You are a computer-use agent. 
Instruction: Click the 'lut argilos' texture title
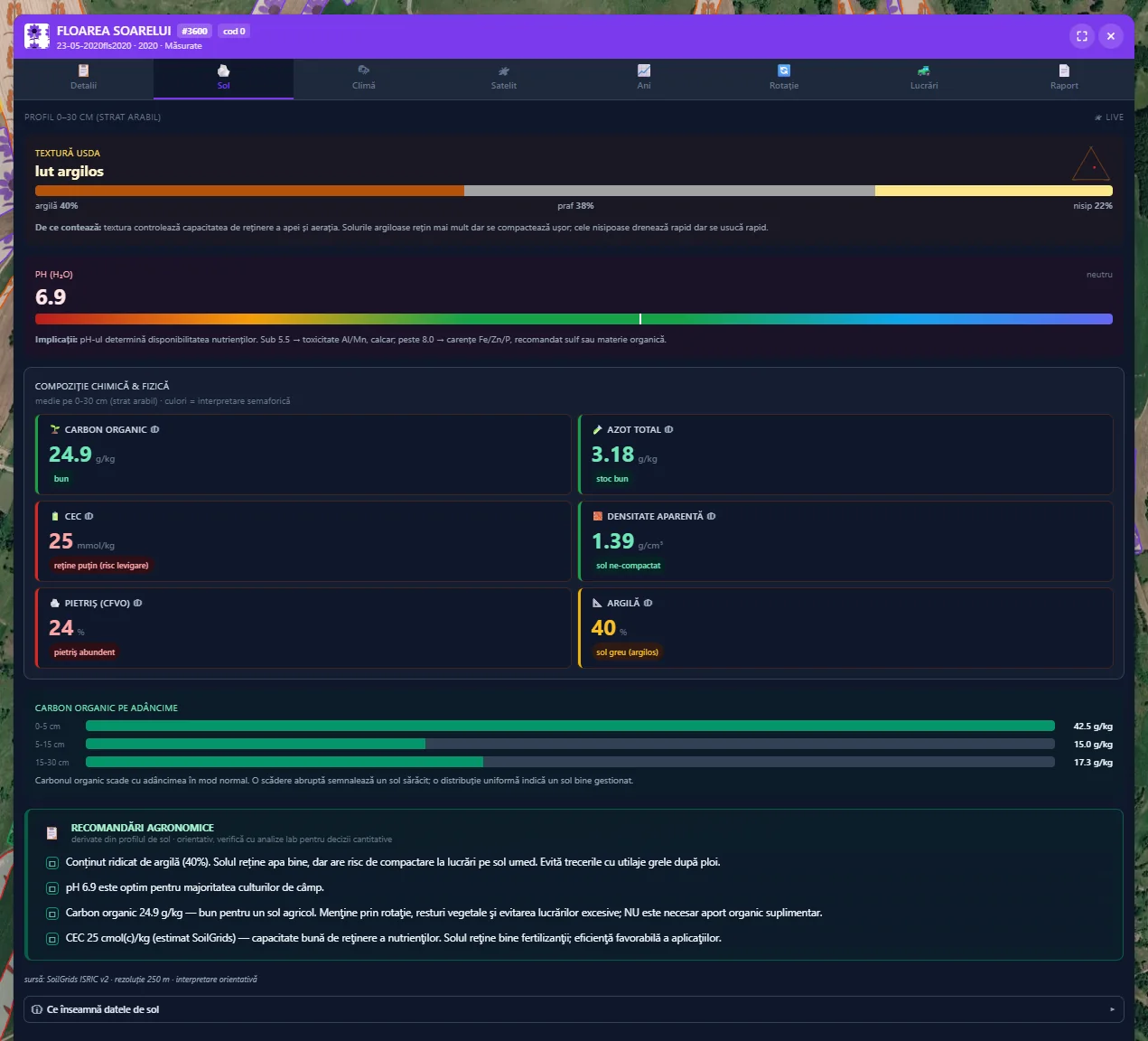70,172
